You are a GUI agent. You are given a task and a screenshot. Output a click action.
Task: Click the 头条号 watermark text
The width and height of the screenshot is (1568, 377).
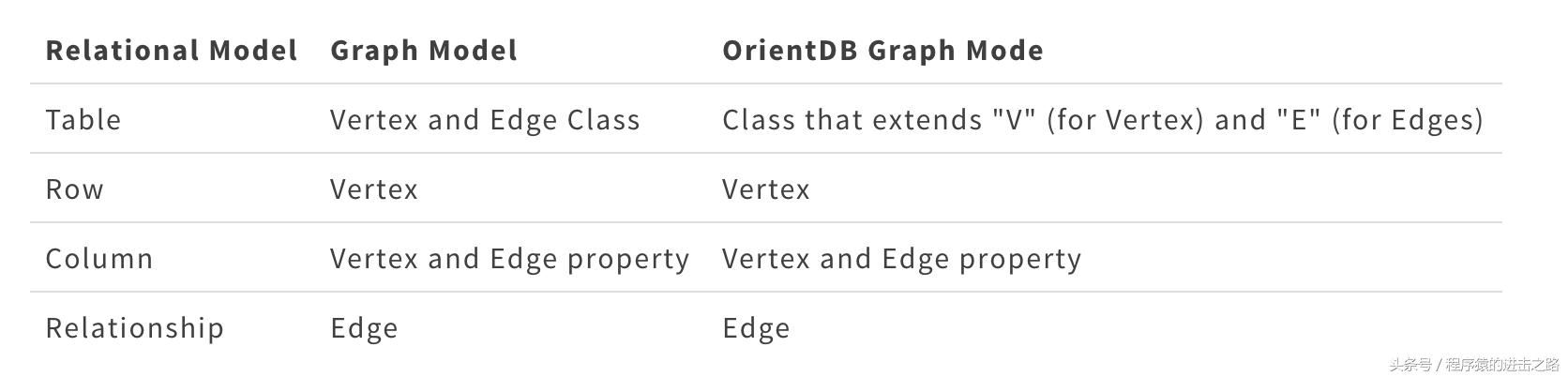pos(1410,365)
